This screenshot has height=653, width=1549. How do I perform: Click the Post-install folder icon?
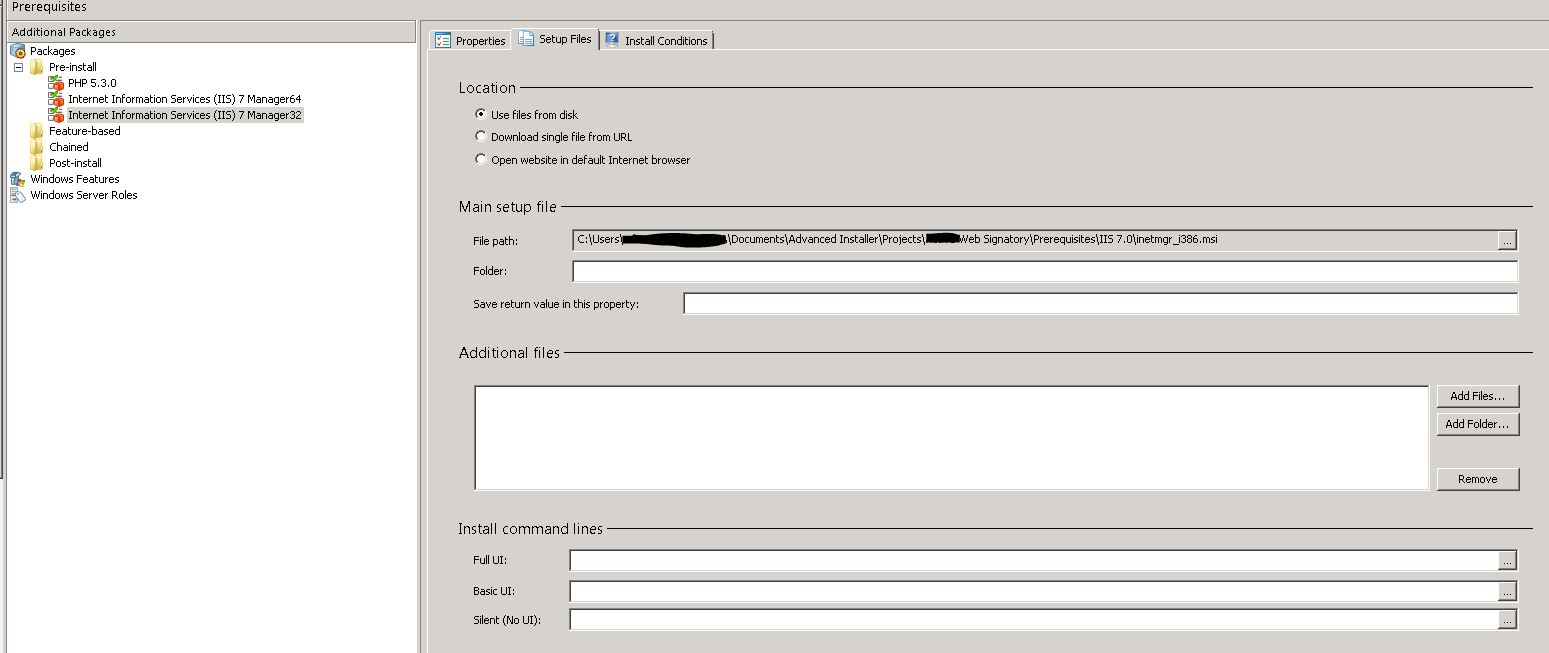(x=37, y=163)
